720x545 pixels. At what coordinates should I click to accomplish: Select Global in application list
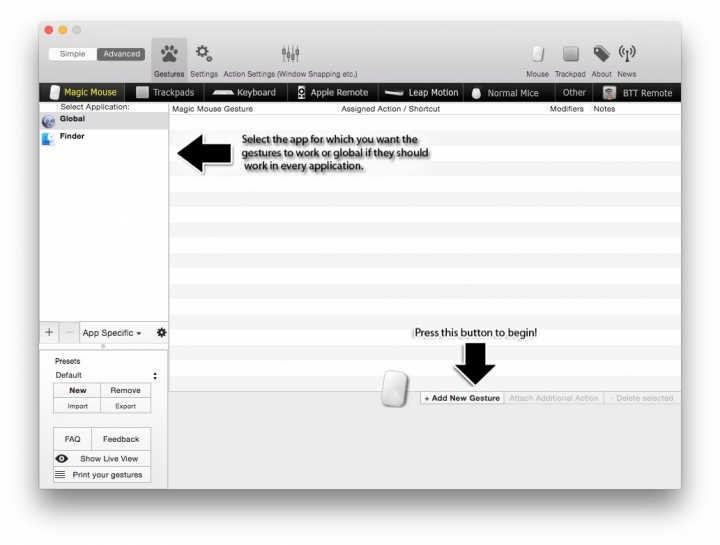(104, 121)
